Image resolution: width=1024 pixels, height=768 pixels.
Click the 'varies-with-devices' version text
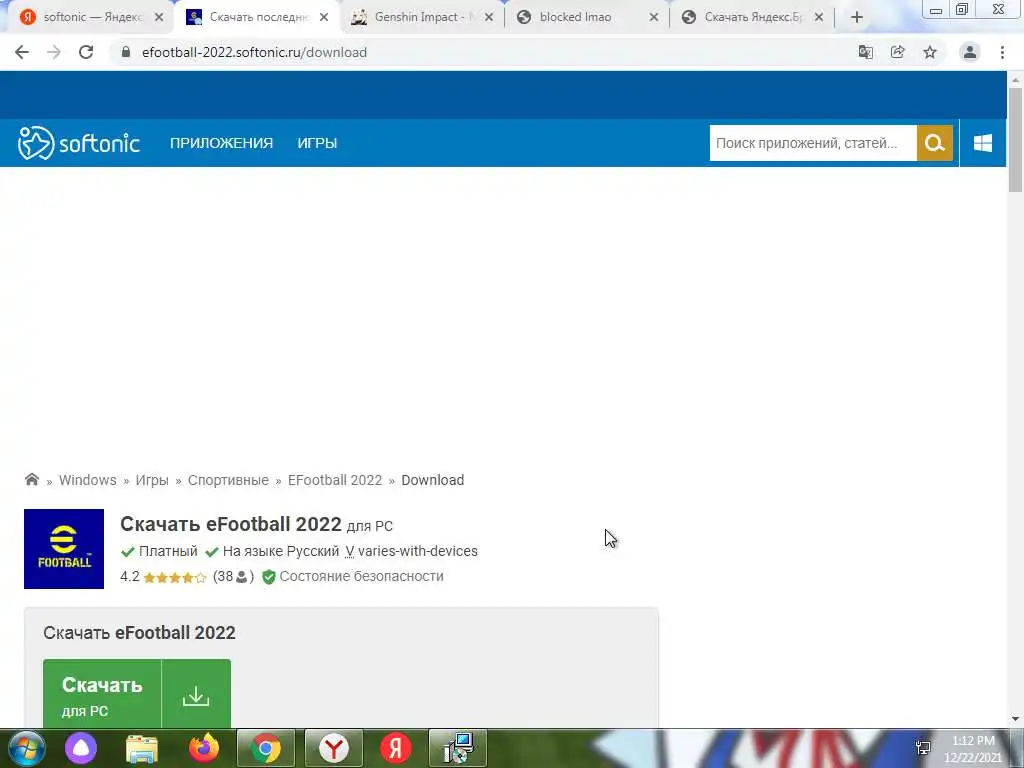pyautogui.click(x=418, y=551)
